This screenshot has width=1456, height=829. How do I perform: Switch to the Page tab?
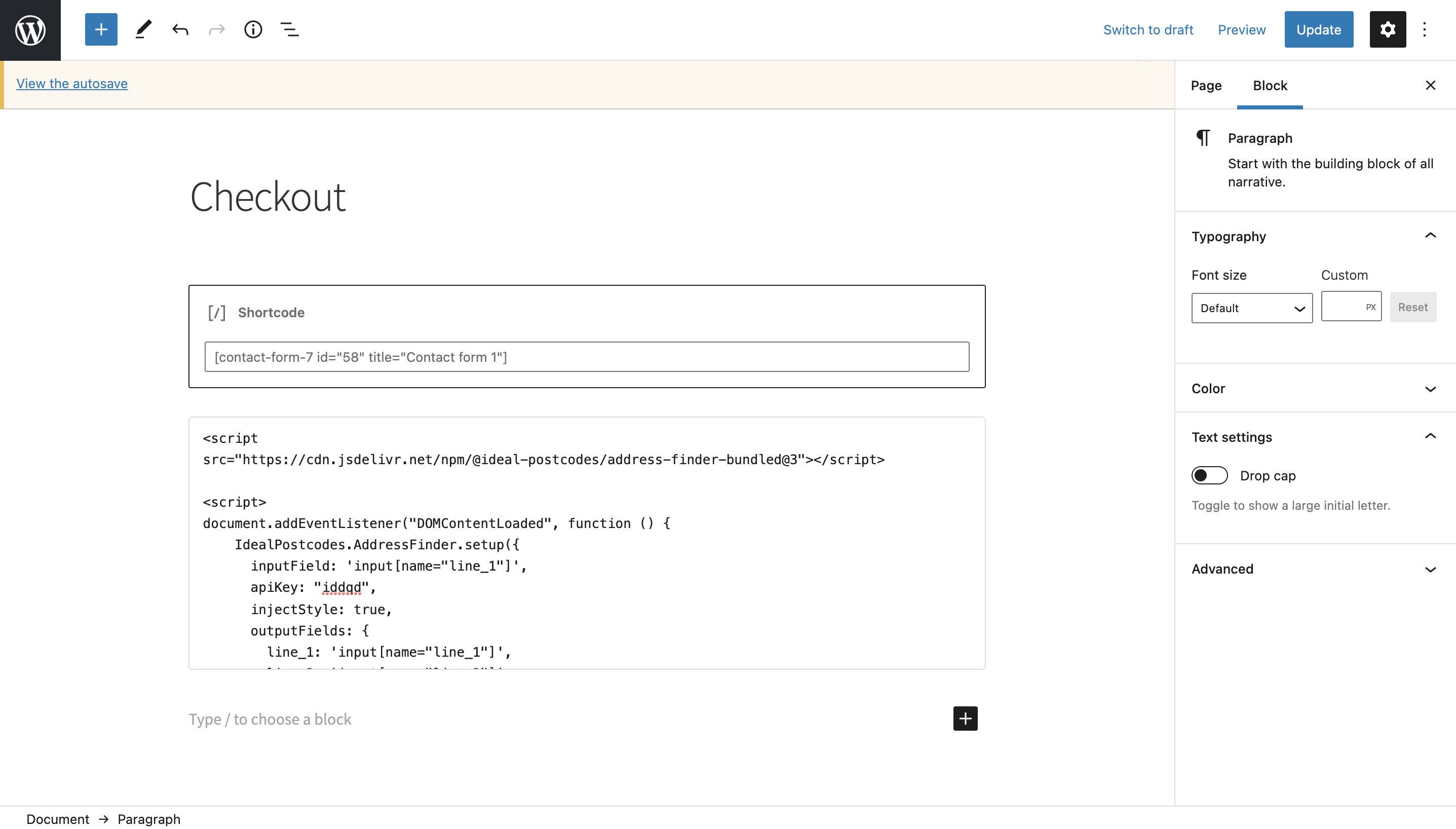point(1205,86)
